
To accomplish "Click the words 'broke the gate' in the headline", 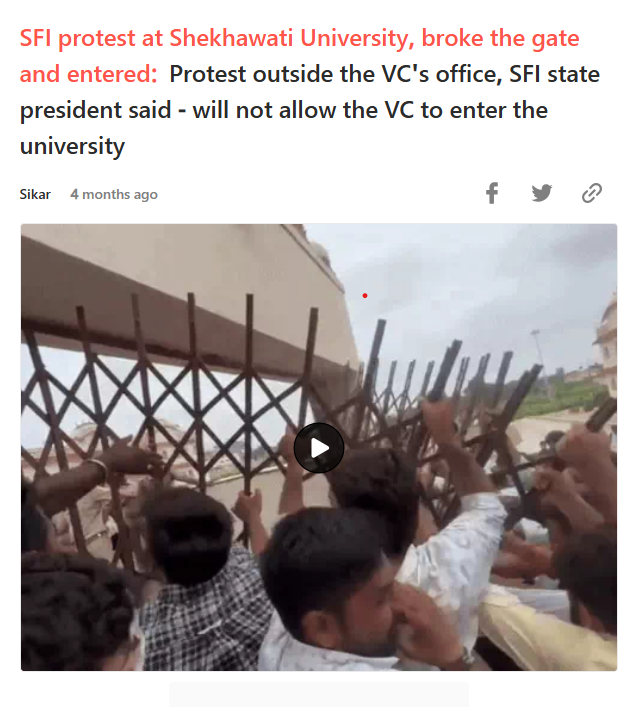I will point(500,38).
